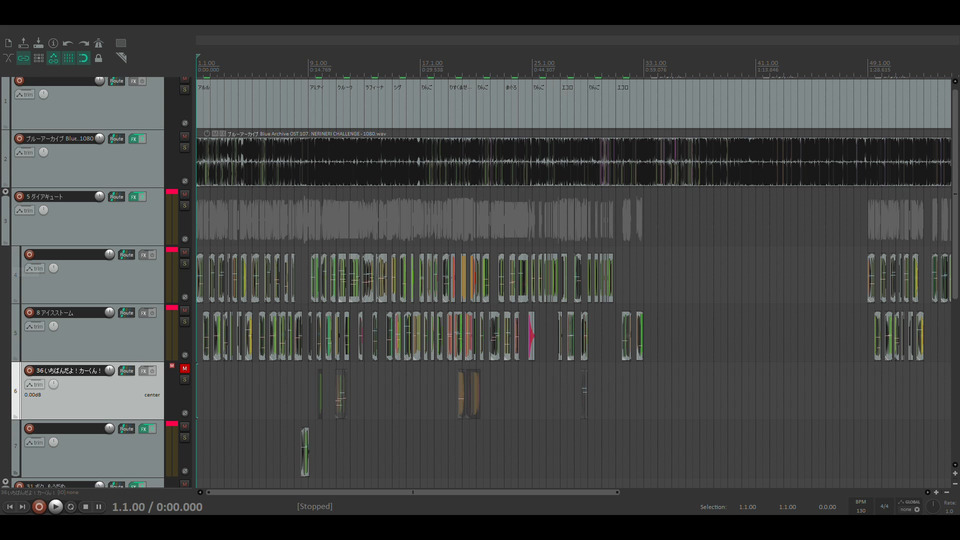The width and height of the screenshot is (960, 540).
Task: Open global automation override menu
Action: tap(909, 505)
